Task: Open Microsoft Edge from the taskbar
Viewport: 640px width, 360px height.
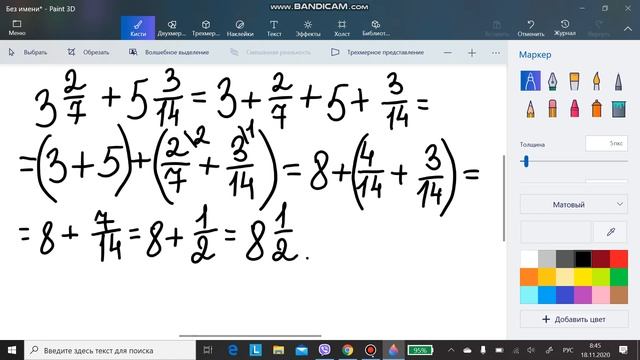Action: tap(233, 350)
